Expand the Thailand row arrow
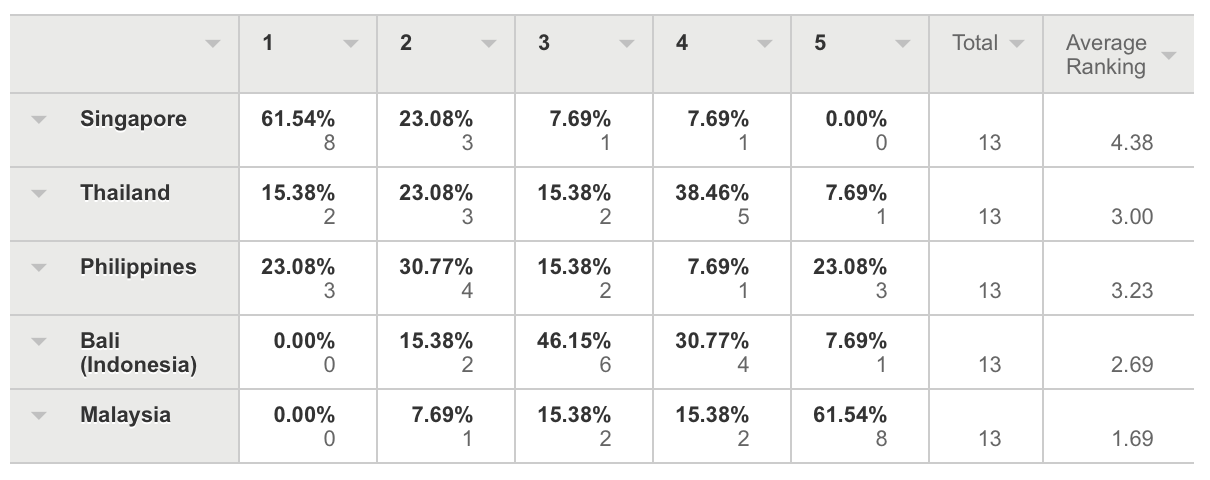Screen dimensions: 1210x480 point(39,193)
